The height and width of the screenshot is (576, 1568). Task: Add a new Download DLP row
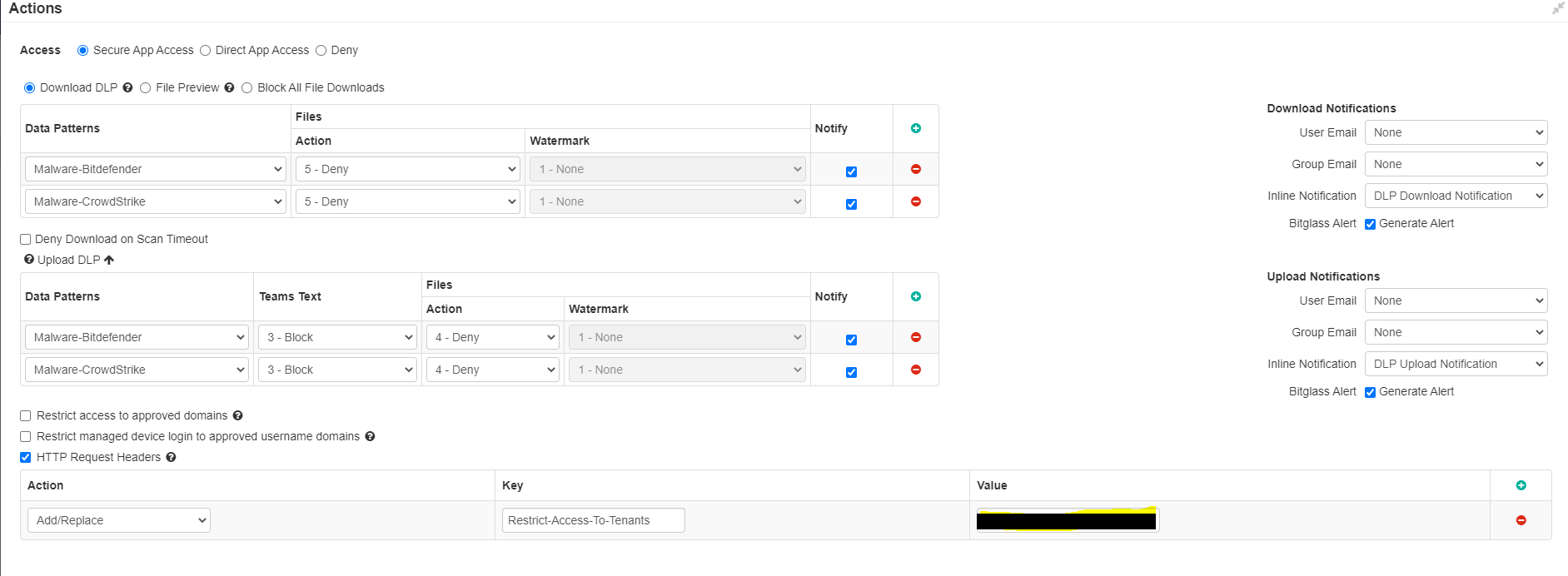tap(915, 128)
